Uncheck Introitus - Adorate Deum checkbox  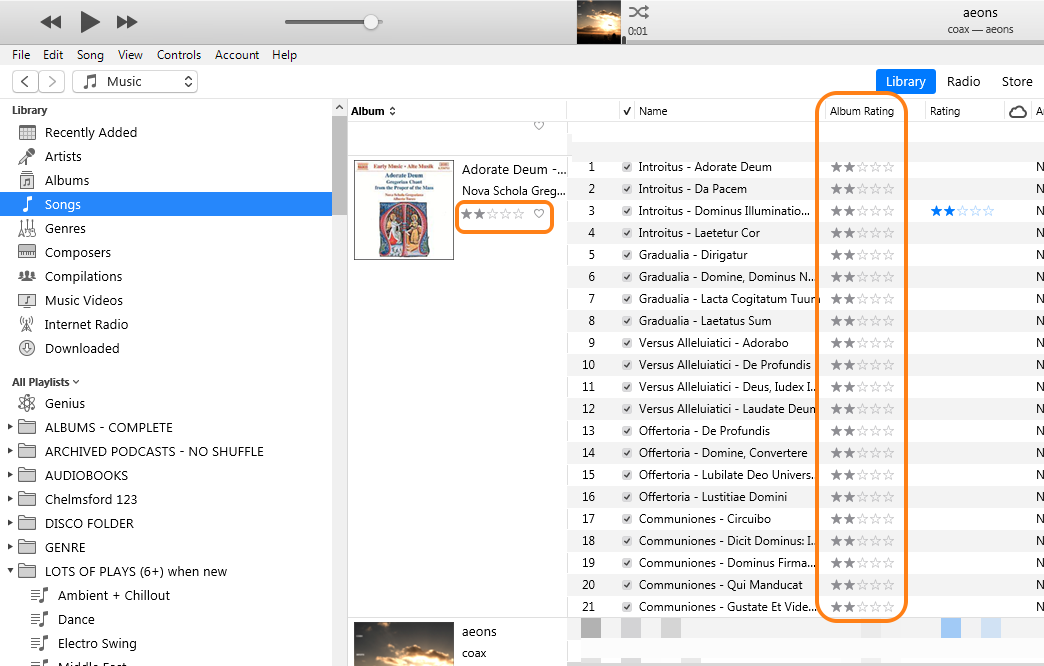click(627, 167)
